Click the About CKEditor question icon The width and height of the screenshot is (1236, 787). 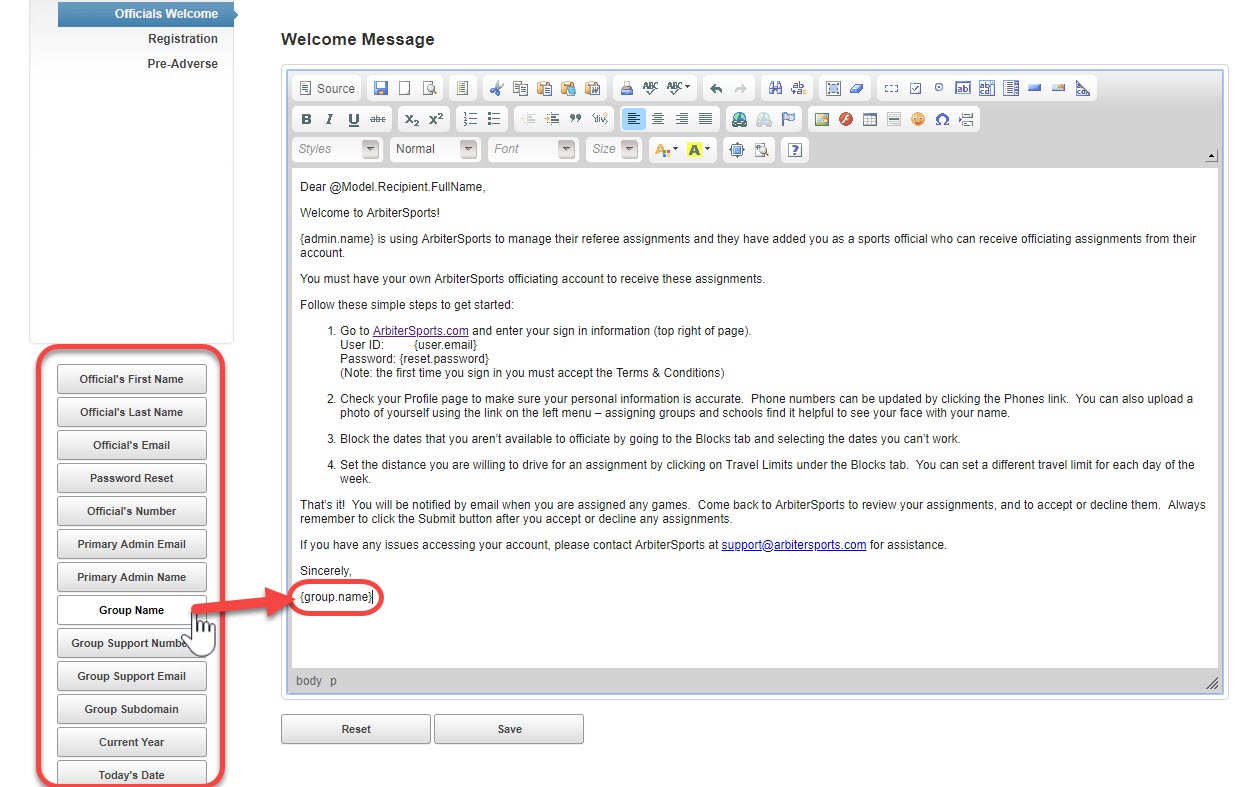[795, 149]
